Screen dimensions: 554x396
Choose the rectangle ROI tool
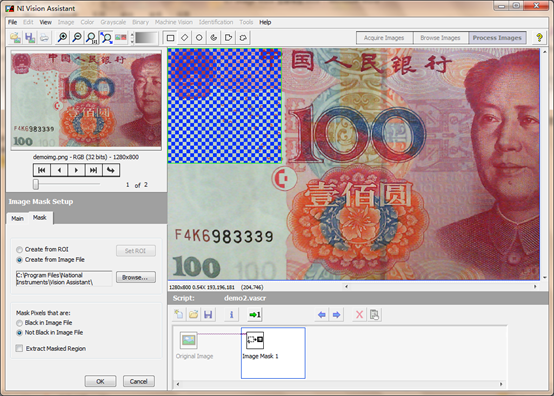(170, 38)
